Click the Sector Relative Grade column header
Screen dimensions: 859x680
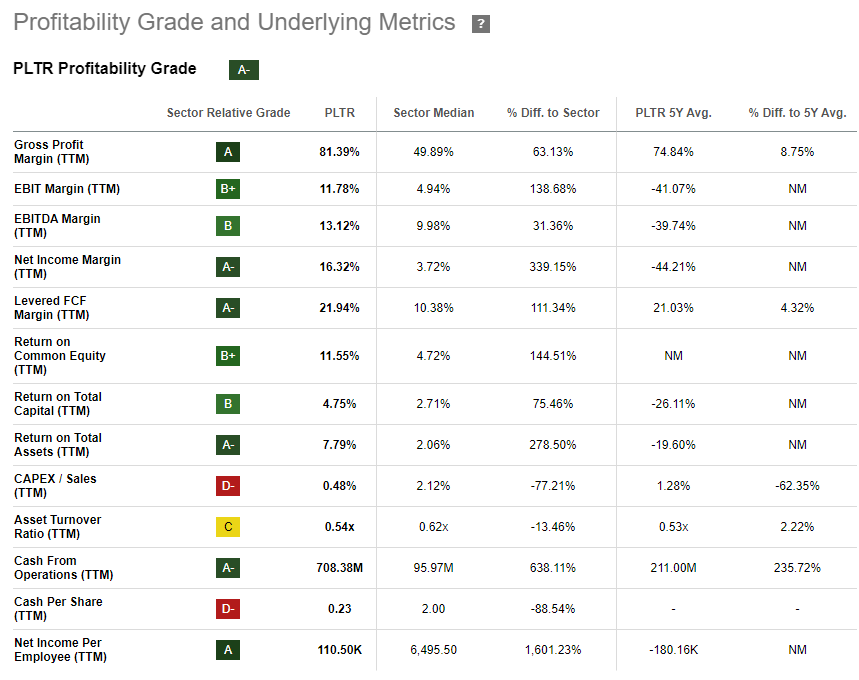[228, 113]
